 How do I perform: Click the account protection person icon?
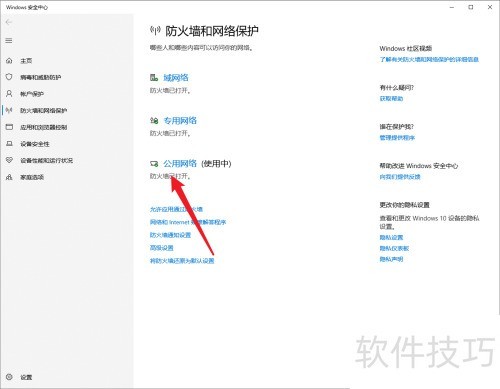pyautogui.click(x=9, y=94)
